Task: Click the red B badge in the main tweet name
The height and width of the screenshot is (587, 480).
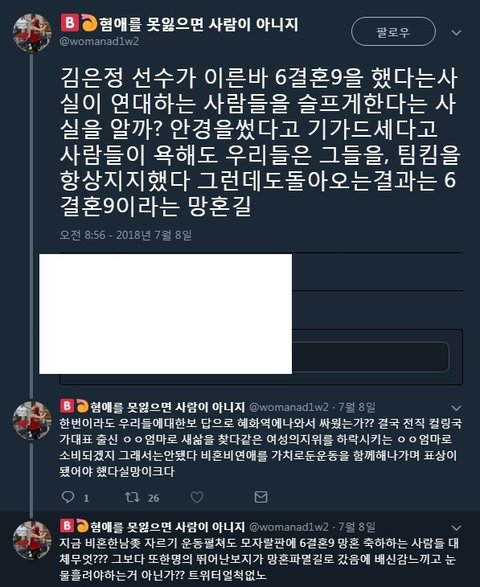Action: (70, 23)
